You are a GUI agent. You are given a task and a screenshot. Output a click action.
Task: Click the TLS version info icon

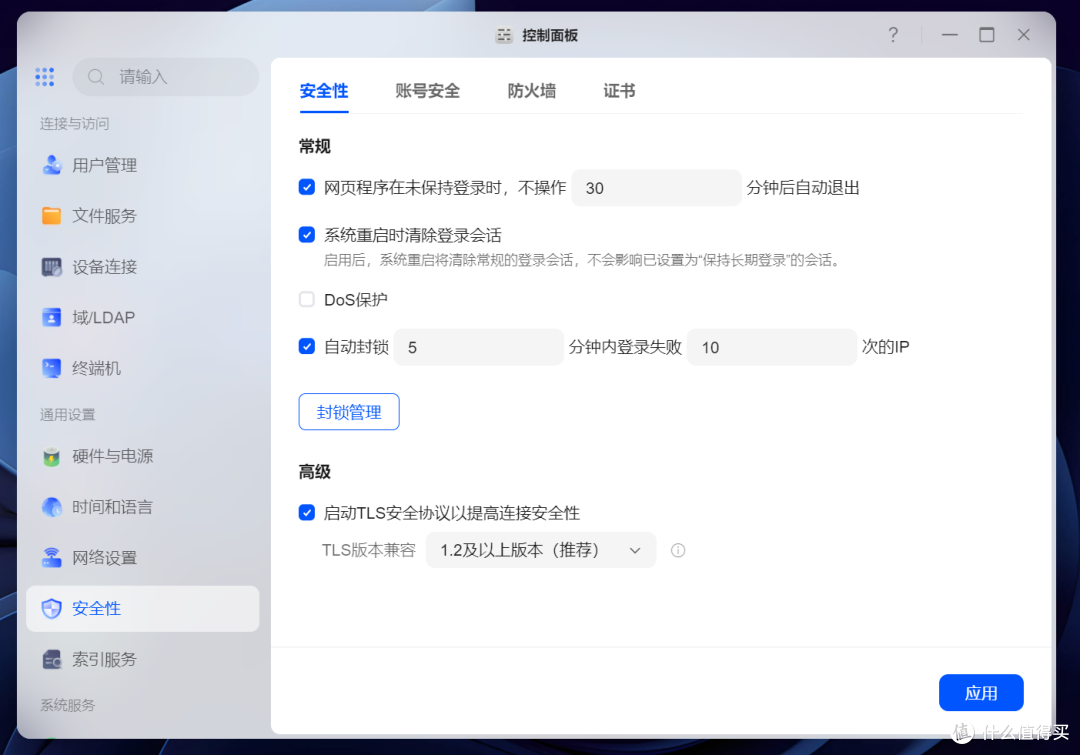tap(678, 550)
